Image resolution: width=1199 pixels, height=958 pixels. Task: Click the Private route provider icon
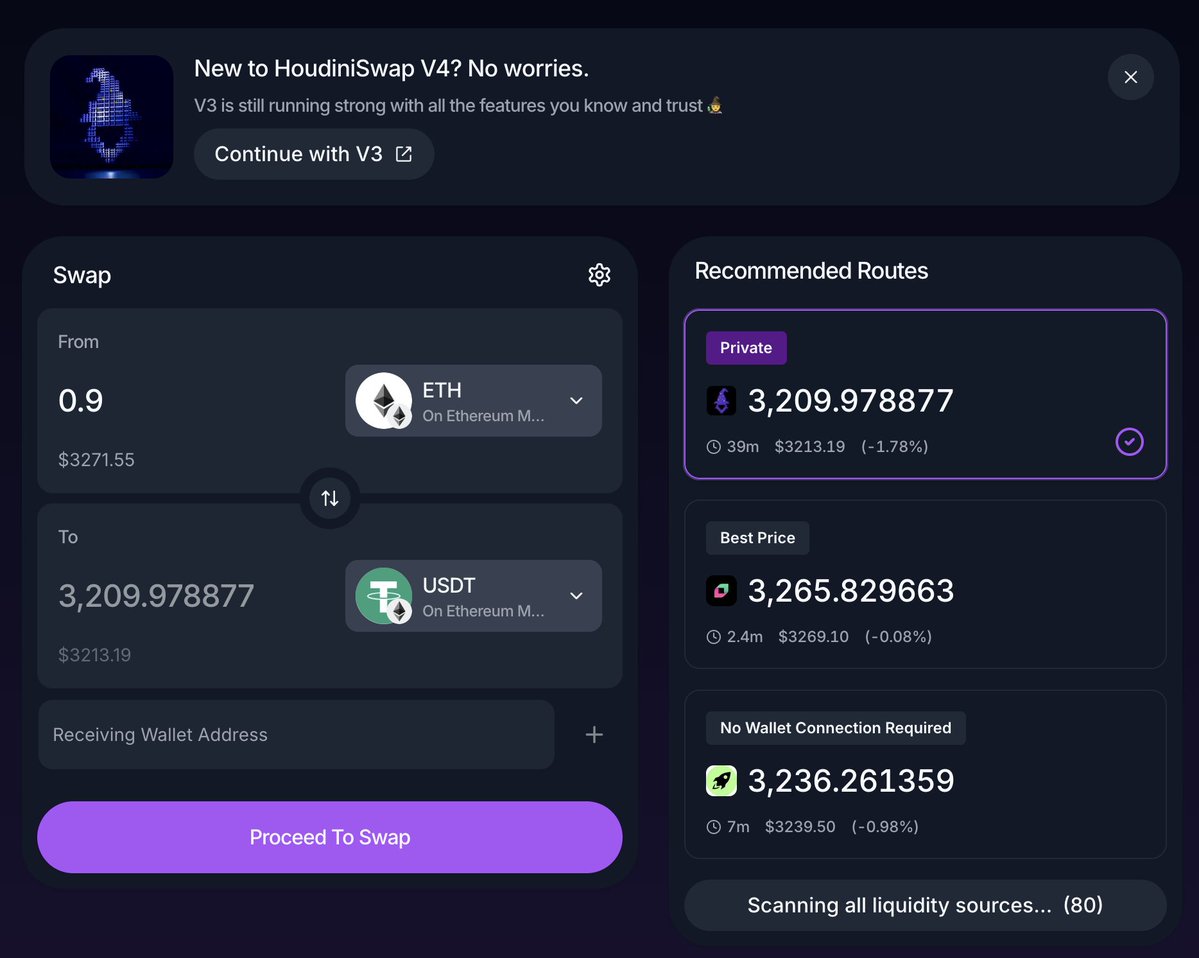coord(721,401)
